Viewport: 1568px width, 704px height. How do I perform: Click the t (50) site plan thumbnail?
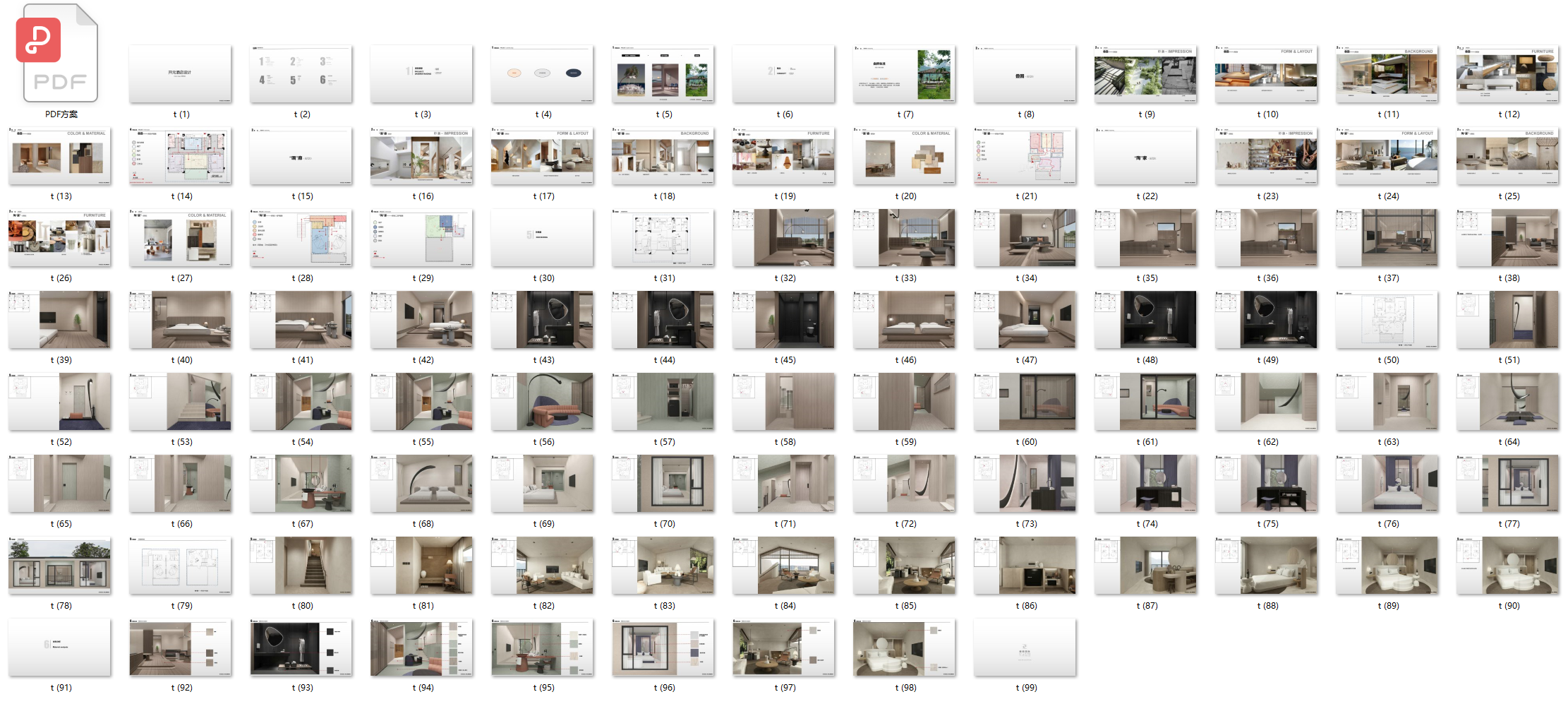click(1387, 320)
